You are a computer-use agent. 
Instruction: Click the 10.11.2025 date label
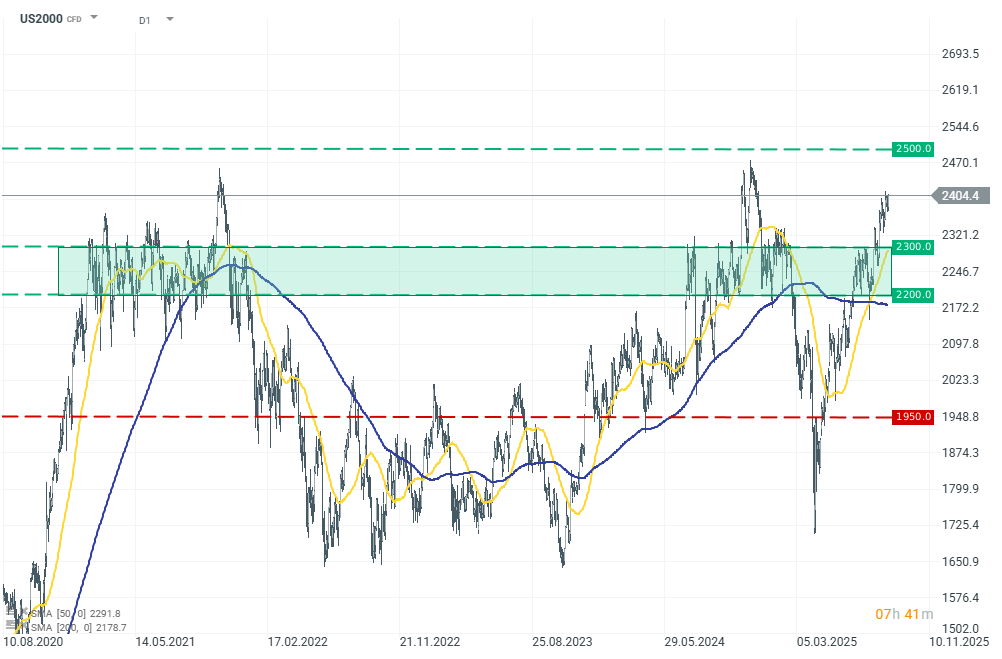(959, 642)
